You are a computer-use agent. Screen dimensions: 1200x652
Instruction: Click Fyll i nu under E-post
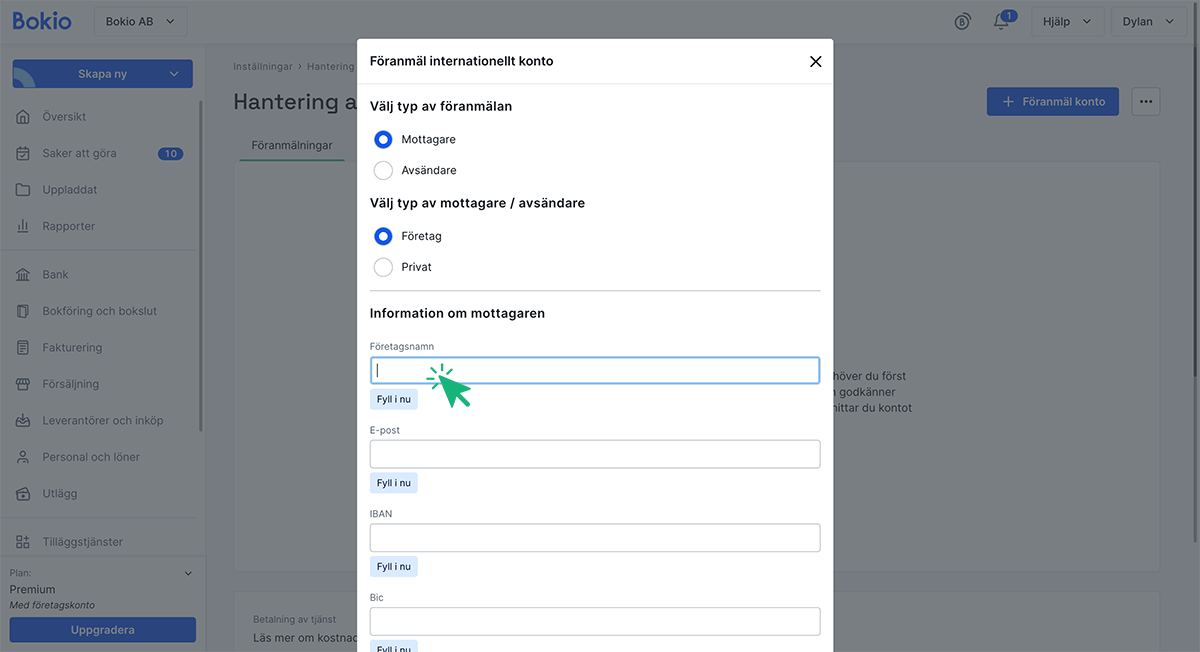point(393,483)
